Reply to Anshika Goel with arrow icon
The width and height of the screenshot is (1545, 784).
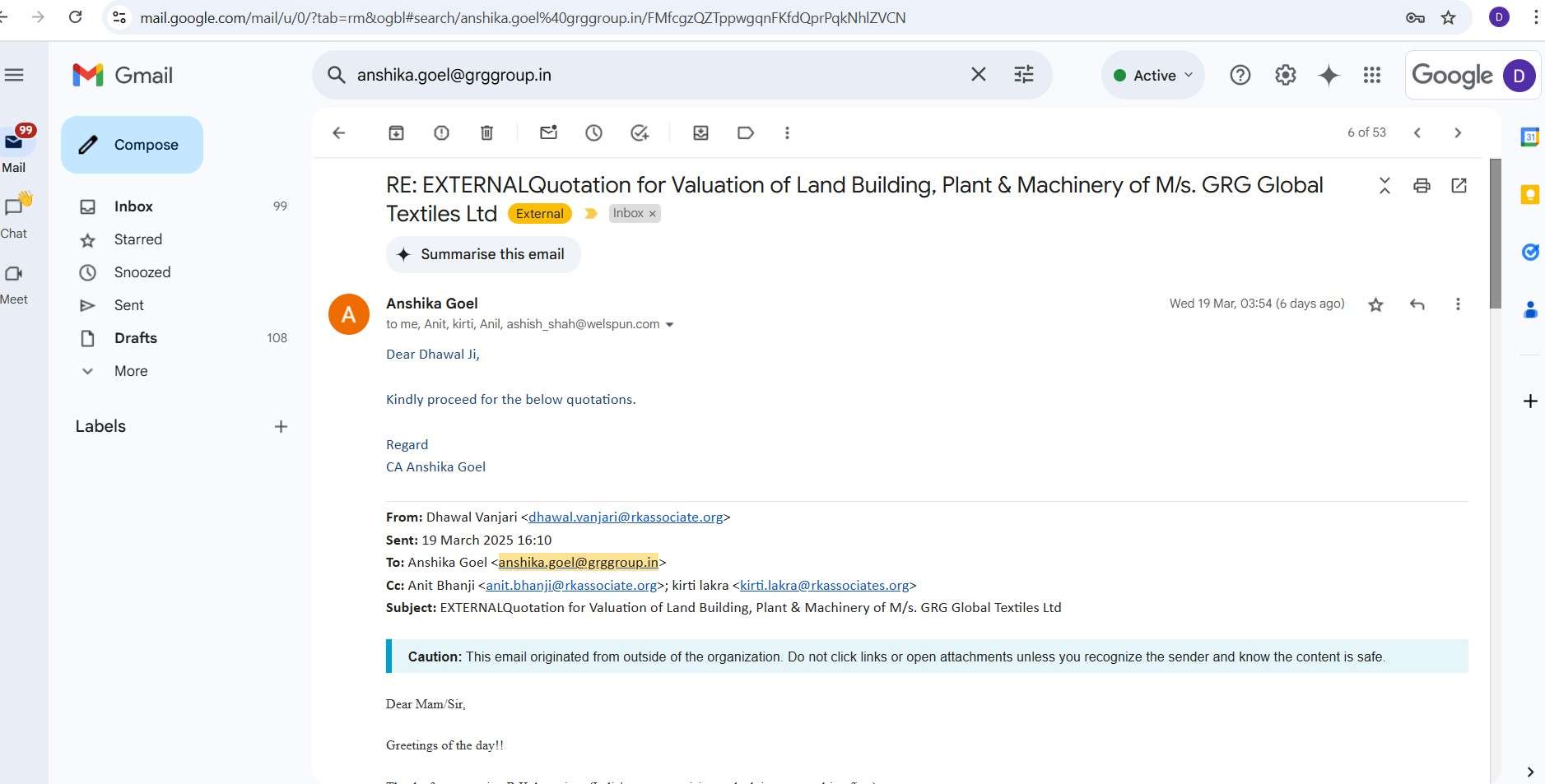pos(1417,304)
